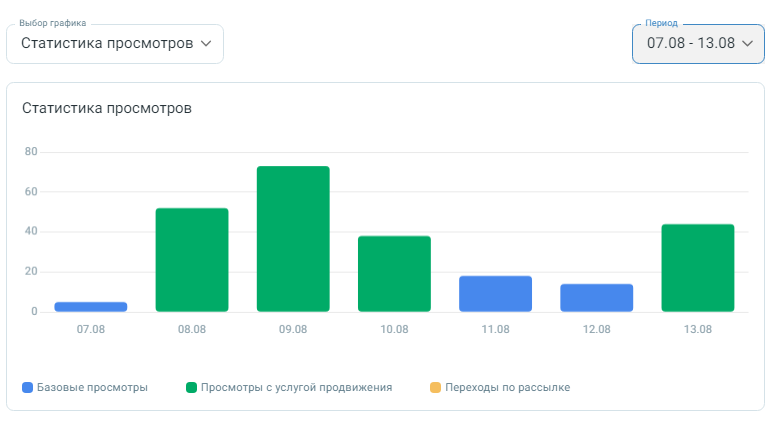Click the '80' y-axis value
Screen dimensions: 779x427
(31, 152)
